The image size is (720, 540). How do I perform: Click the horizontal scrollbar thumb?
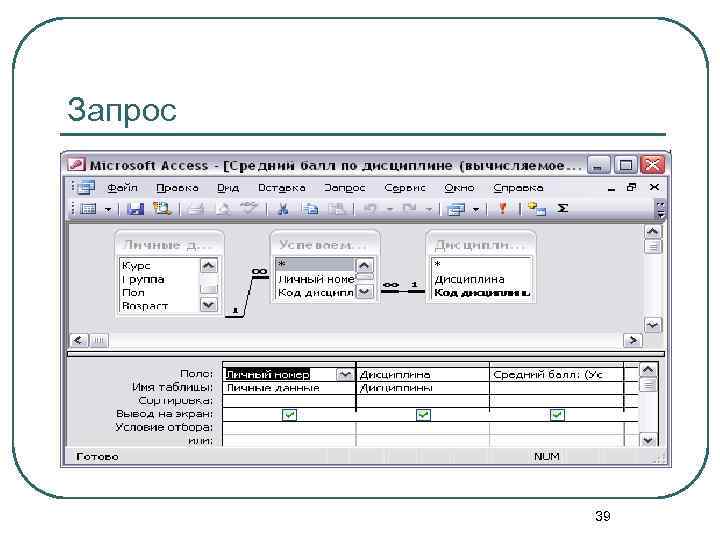click(99, 340)
